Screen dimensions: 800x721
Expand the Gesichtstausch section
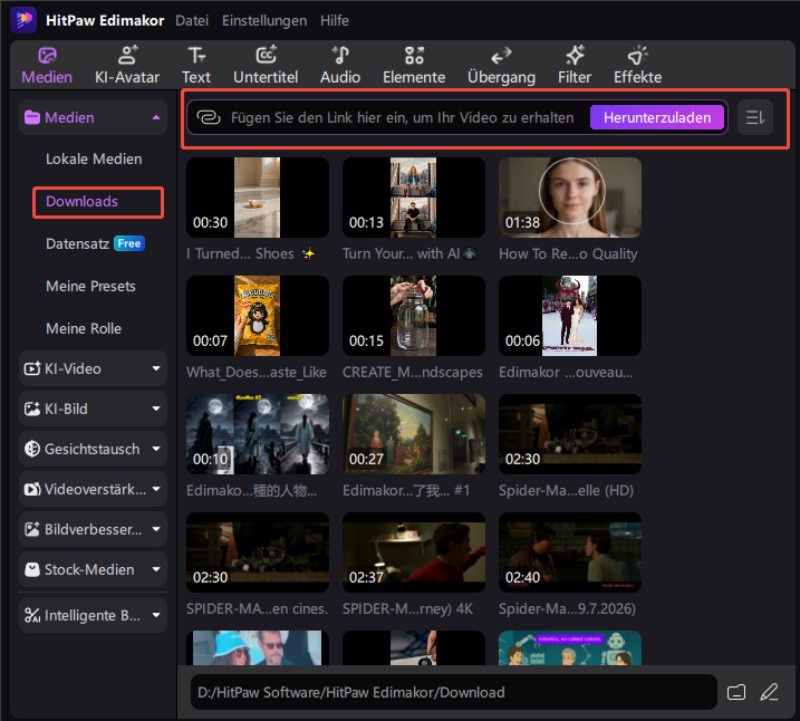(156, 449)
